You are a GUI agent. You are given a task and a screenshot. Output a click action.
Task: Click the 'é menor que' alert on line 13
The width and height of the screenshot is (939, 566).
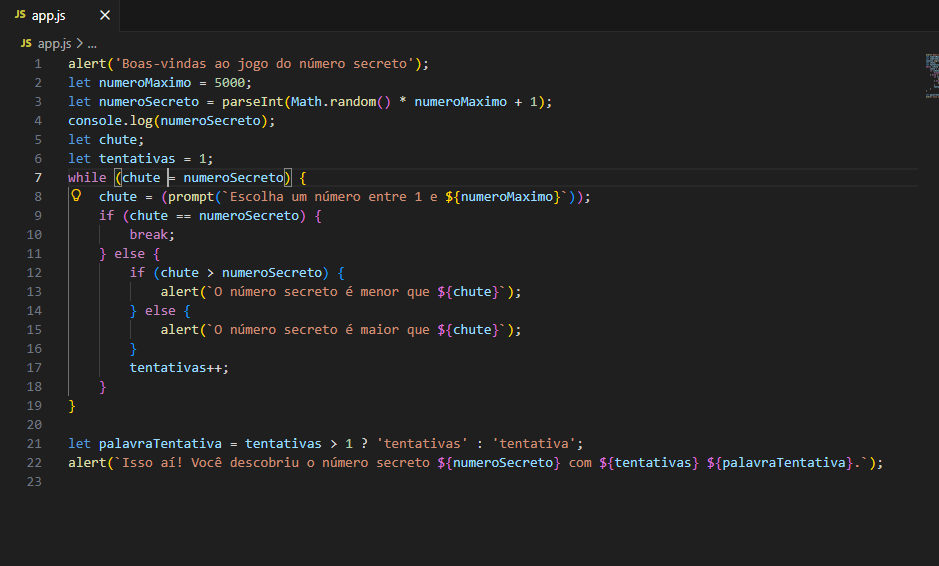(341, 292)
